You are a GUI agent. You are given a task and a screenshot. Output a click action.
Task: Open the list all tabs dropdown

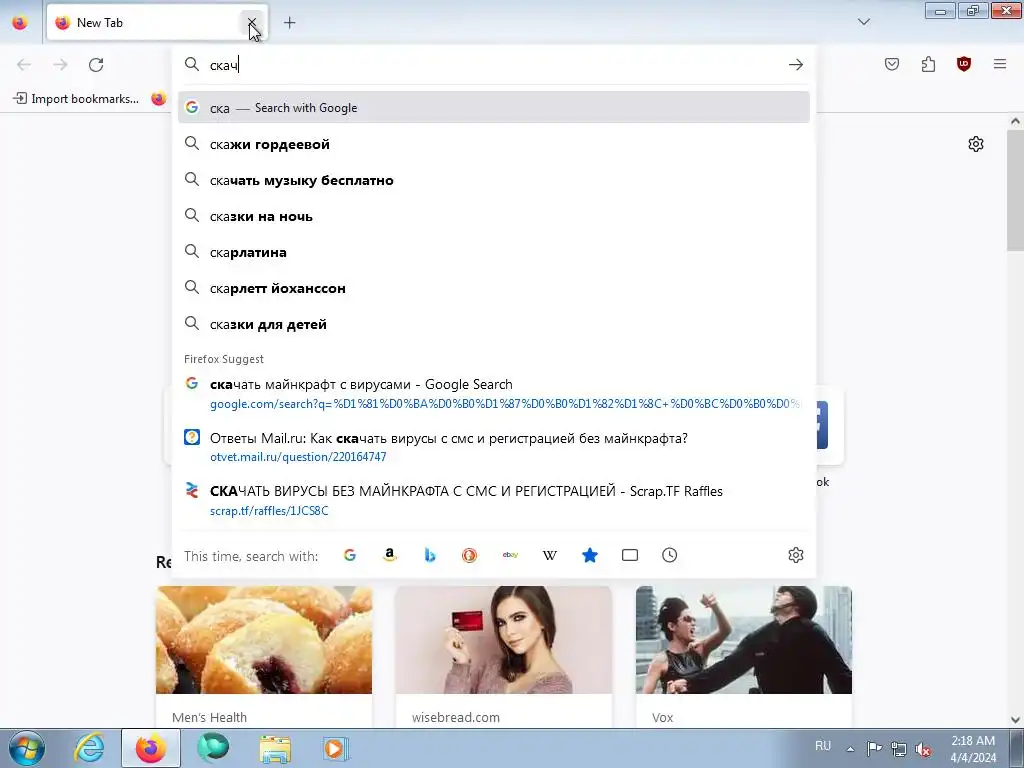pos(863,22)
